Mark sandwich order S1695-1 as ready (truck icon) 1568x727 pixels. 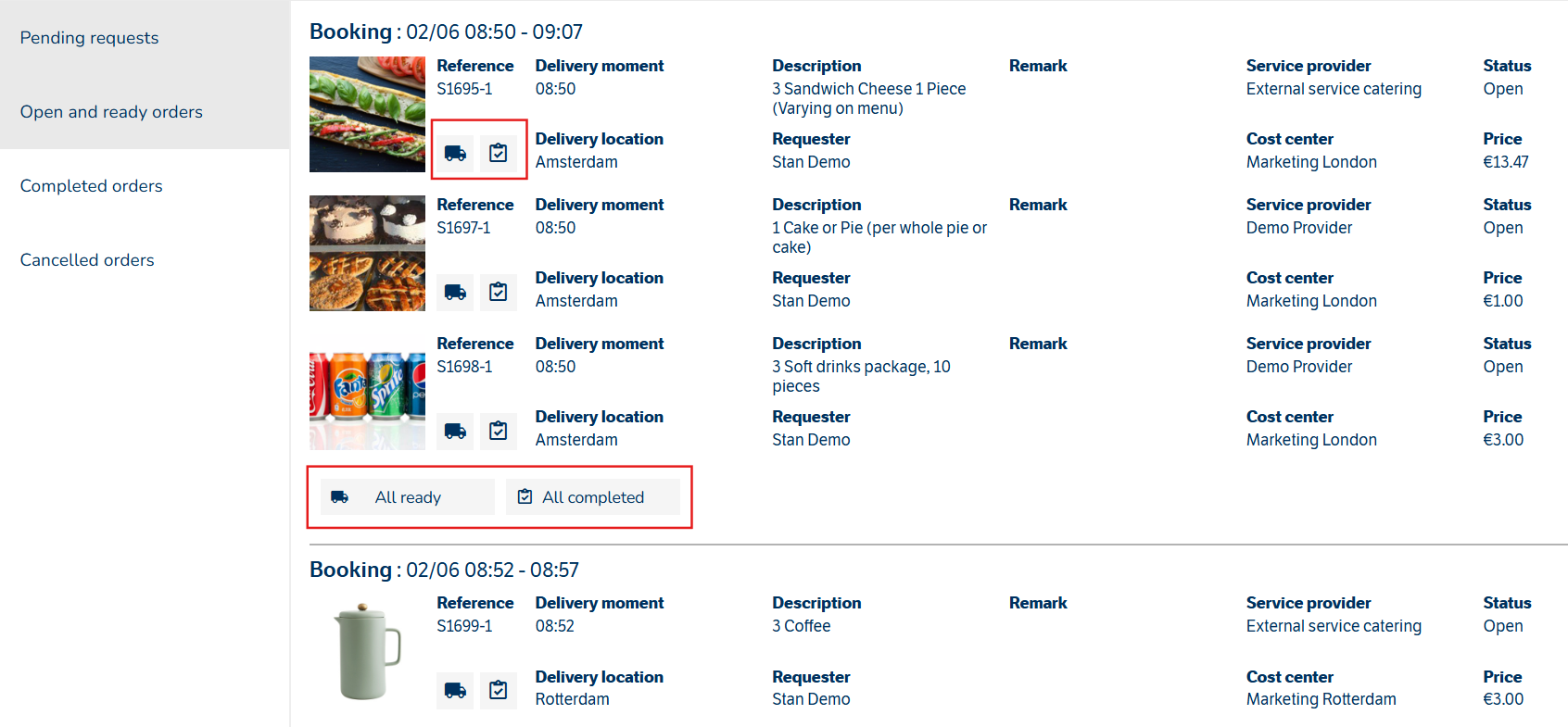[455, 153]
